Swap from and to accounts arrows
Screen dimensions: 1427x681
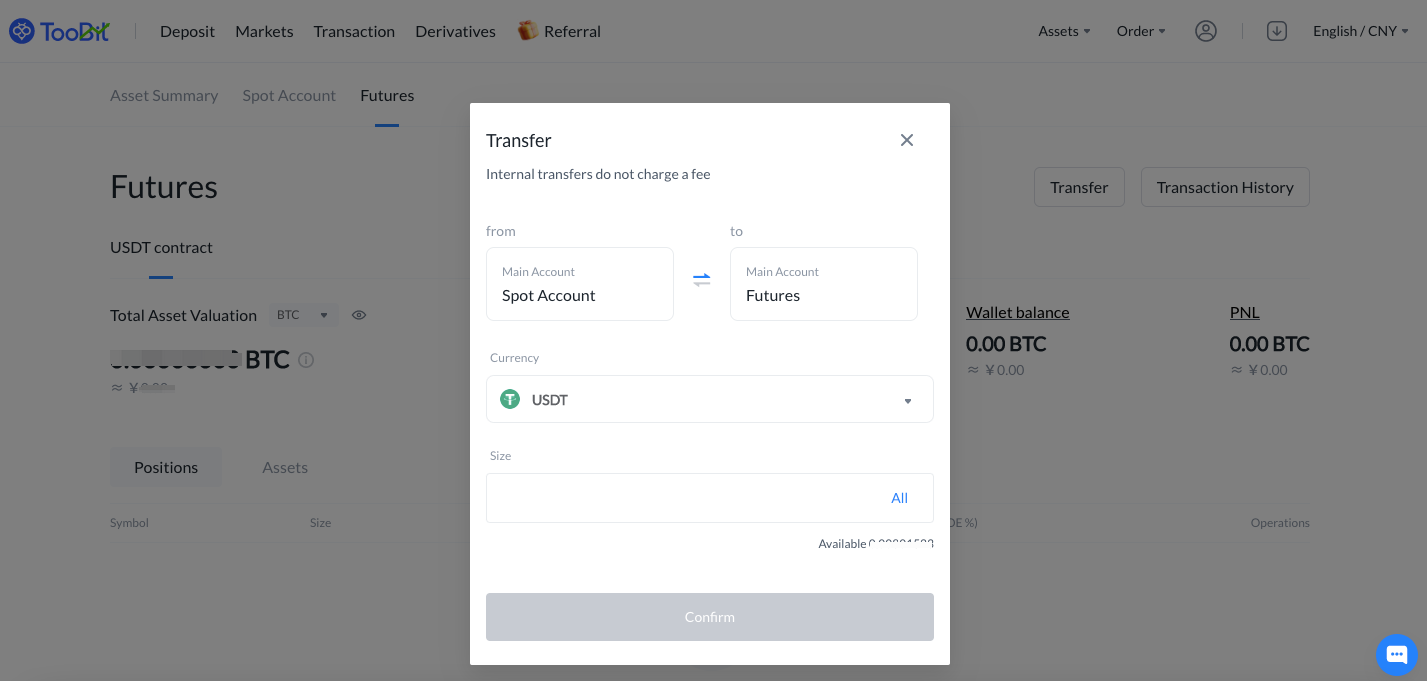tap(702, 280)
